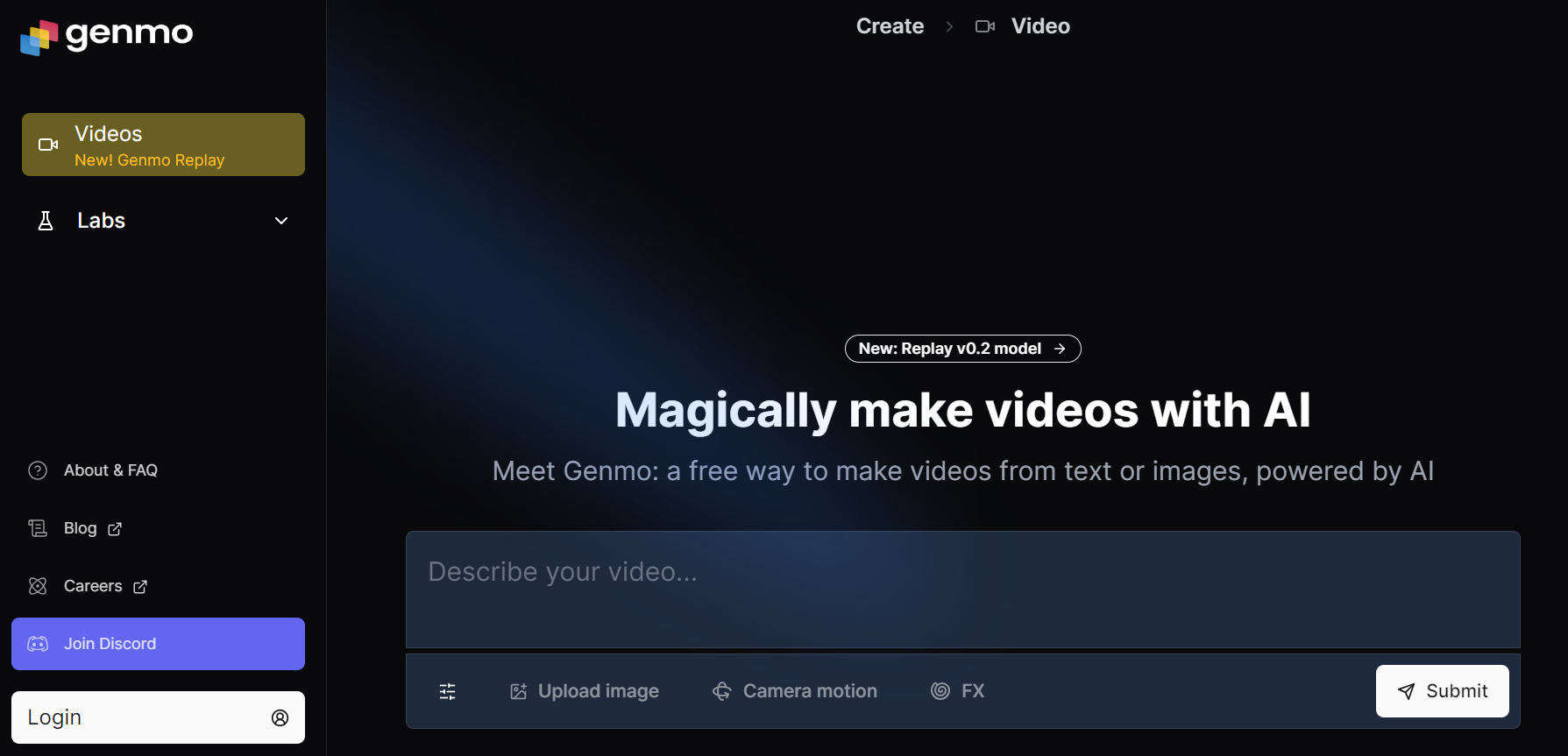Open the Camera motion options
Image resolution: width=1568 pixels, height=756 pixels.
[x=795, y=691]
